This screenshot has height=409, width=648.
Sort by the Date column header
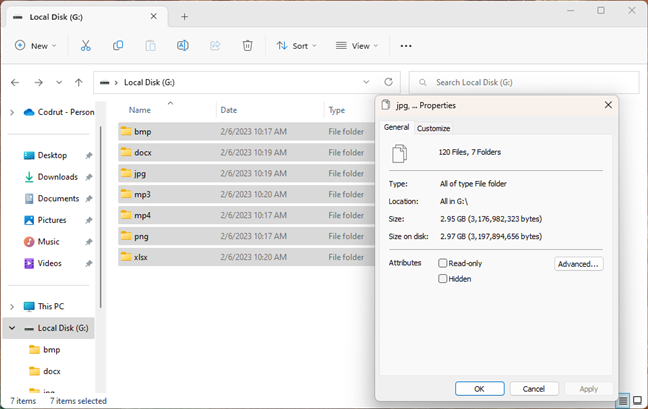(x=229, y=110)
